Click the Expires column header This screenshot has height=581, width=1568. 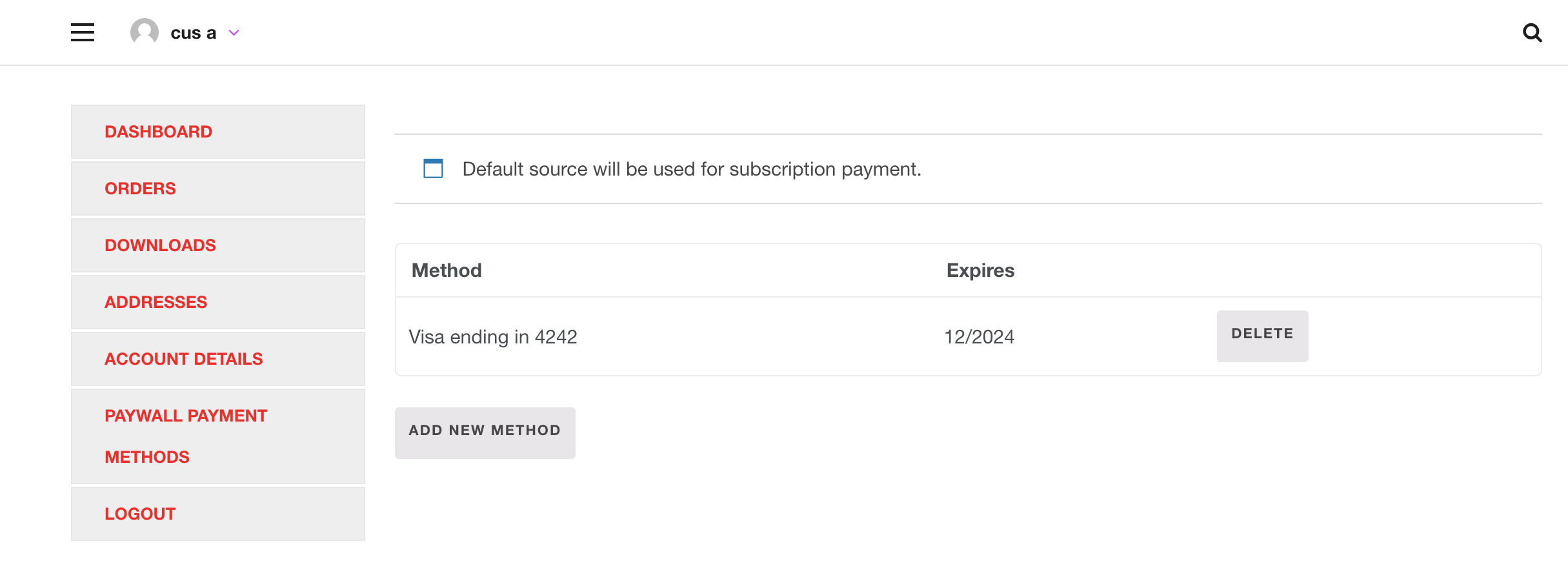(980, 270)
